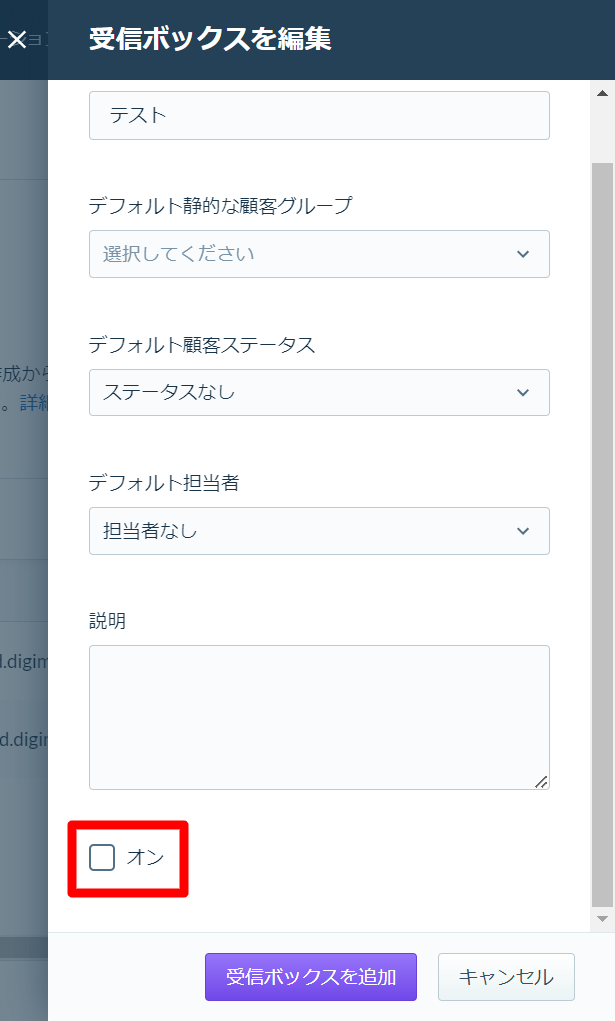Open the デフォルト静的な顧客グループ selector
The width and height of the screenshot is (615, 1021).
pos(318,254)
